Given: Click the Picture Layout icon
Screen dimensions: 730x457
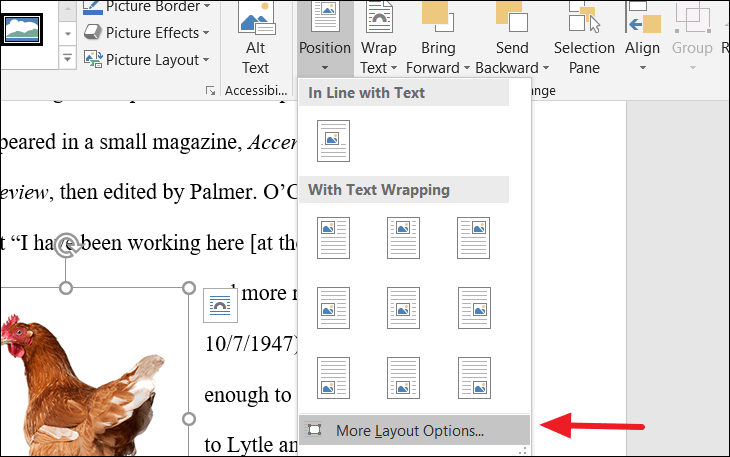Looking at the screenshot, I should 93,59.
